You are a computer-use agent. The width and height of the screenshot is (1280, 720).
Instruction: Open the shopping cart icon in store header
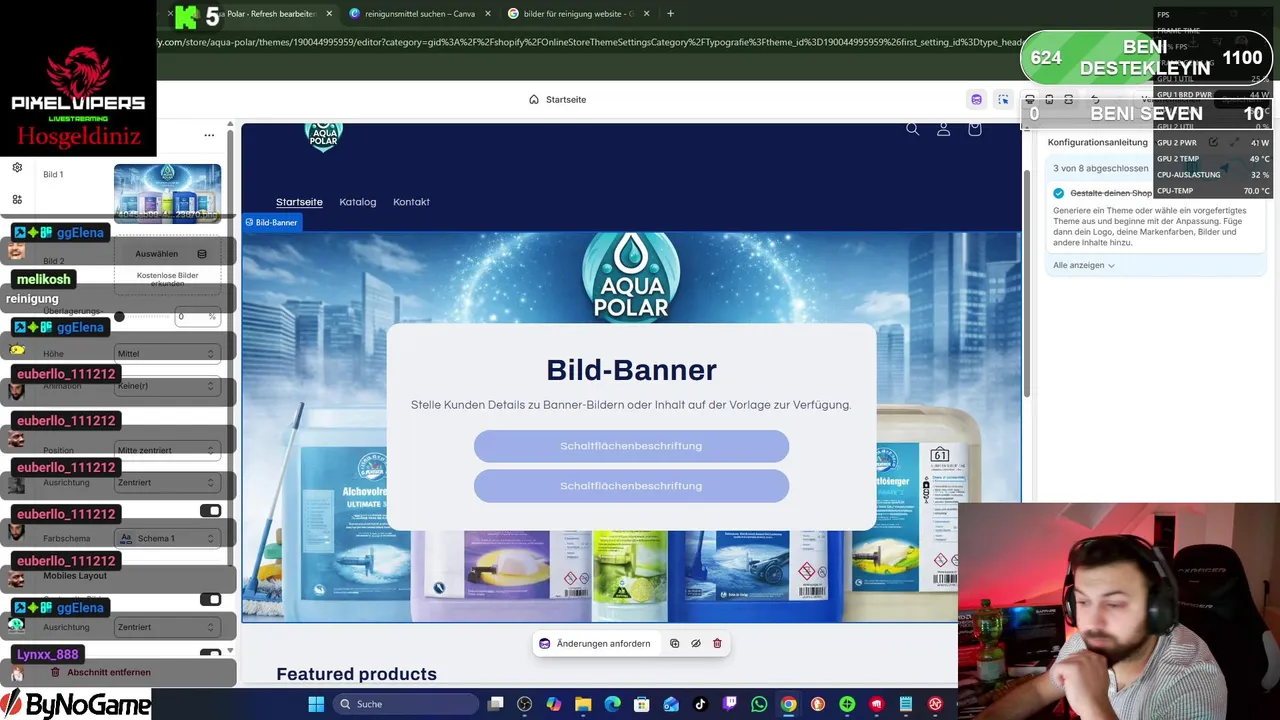975,129
